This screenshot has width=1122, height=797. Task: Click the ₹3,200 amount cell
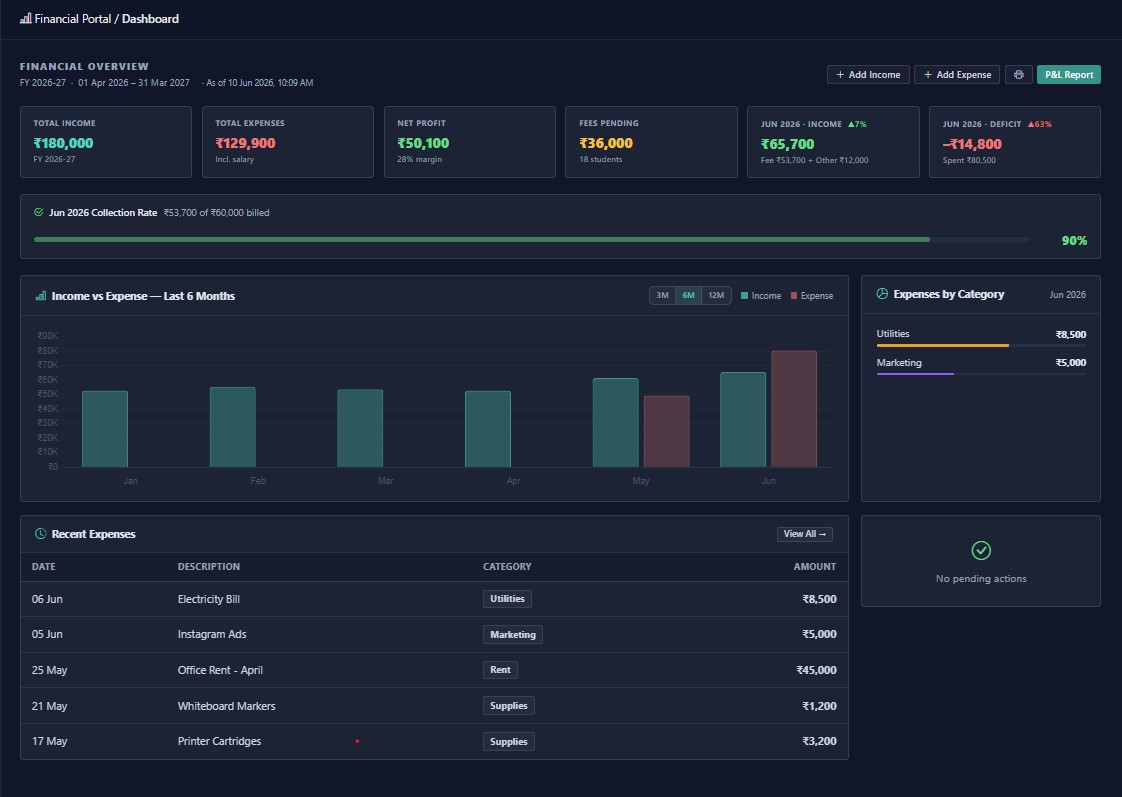pos(819,741)
